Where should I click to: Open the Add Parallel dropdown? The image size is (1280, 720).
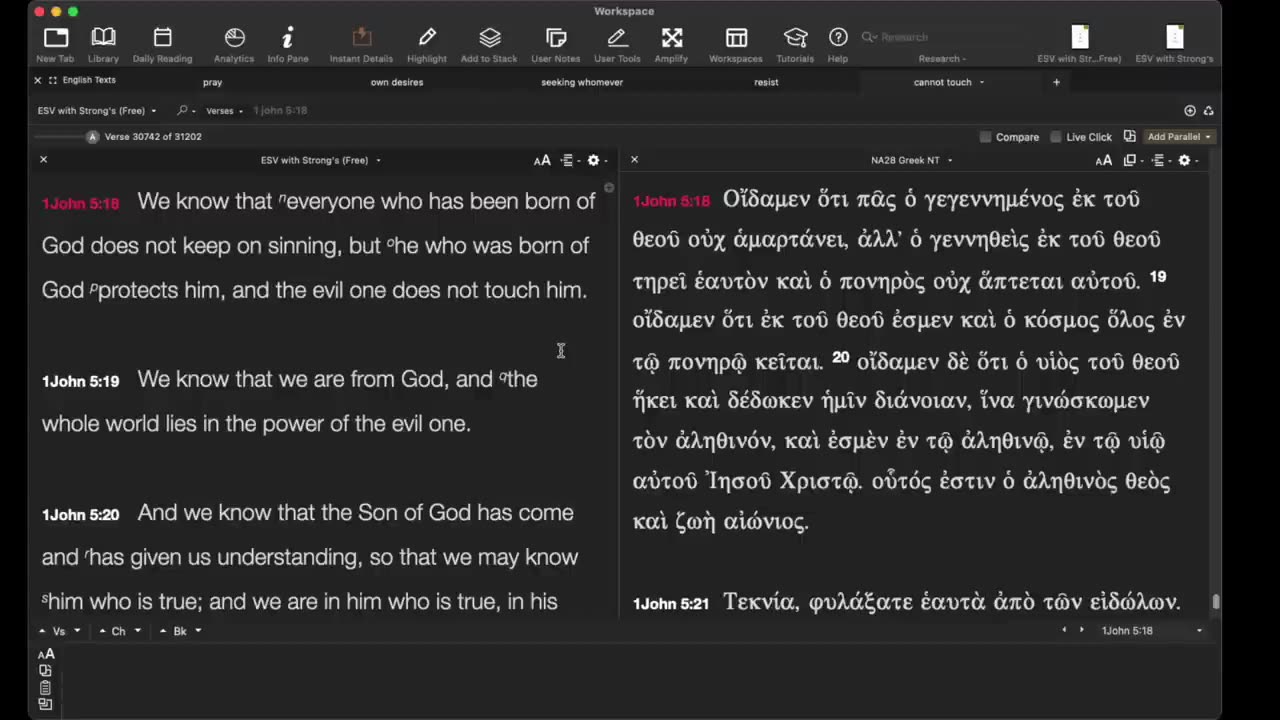(1179, 137)
